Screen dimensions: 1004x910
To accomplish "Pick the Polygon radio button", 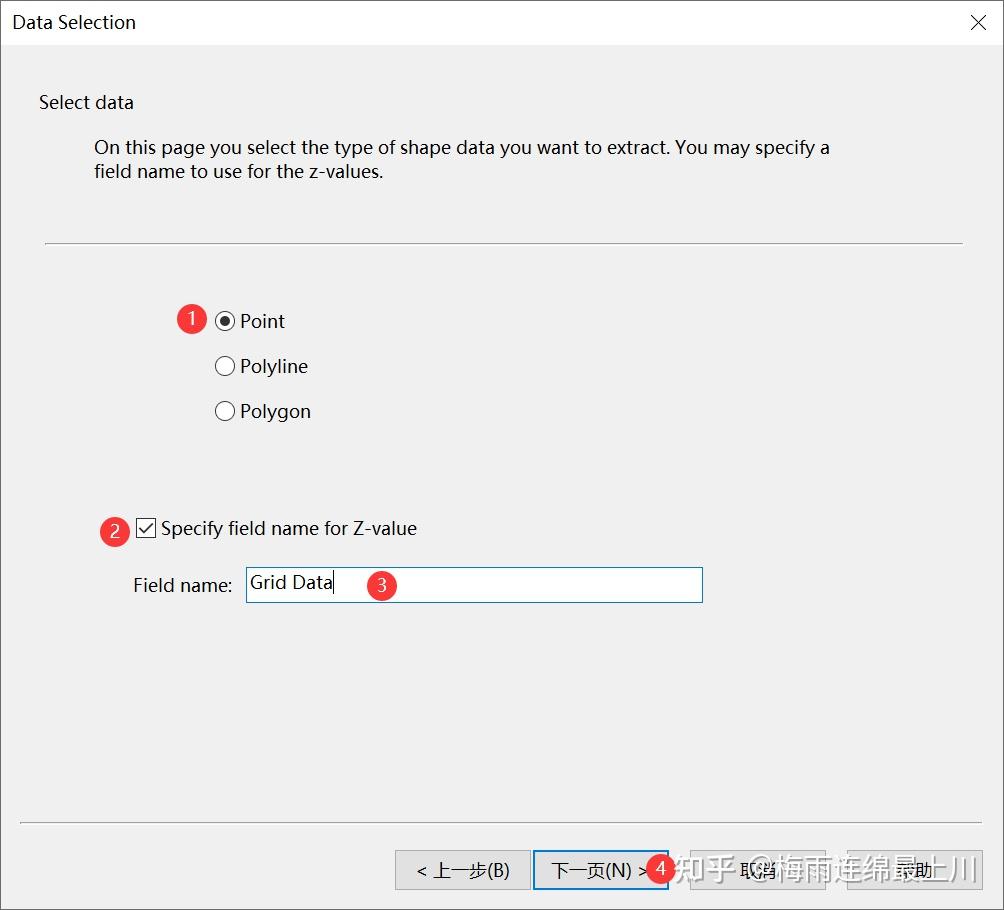I will [x=225, y=411].
